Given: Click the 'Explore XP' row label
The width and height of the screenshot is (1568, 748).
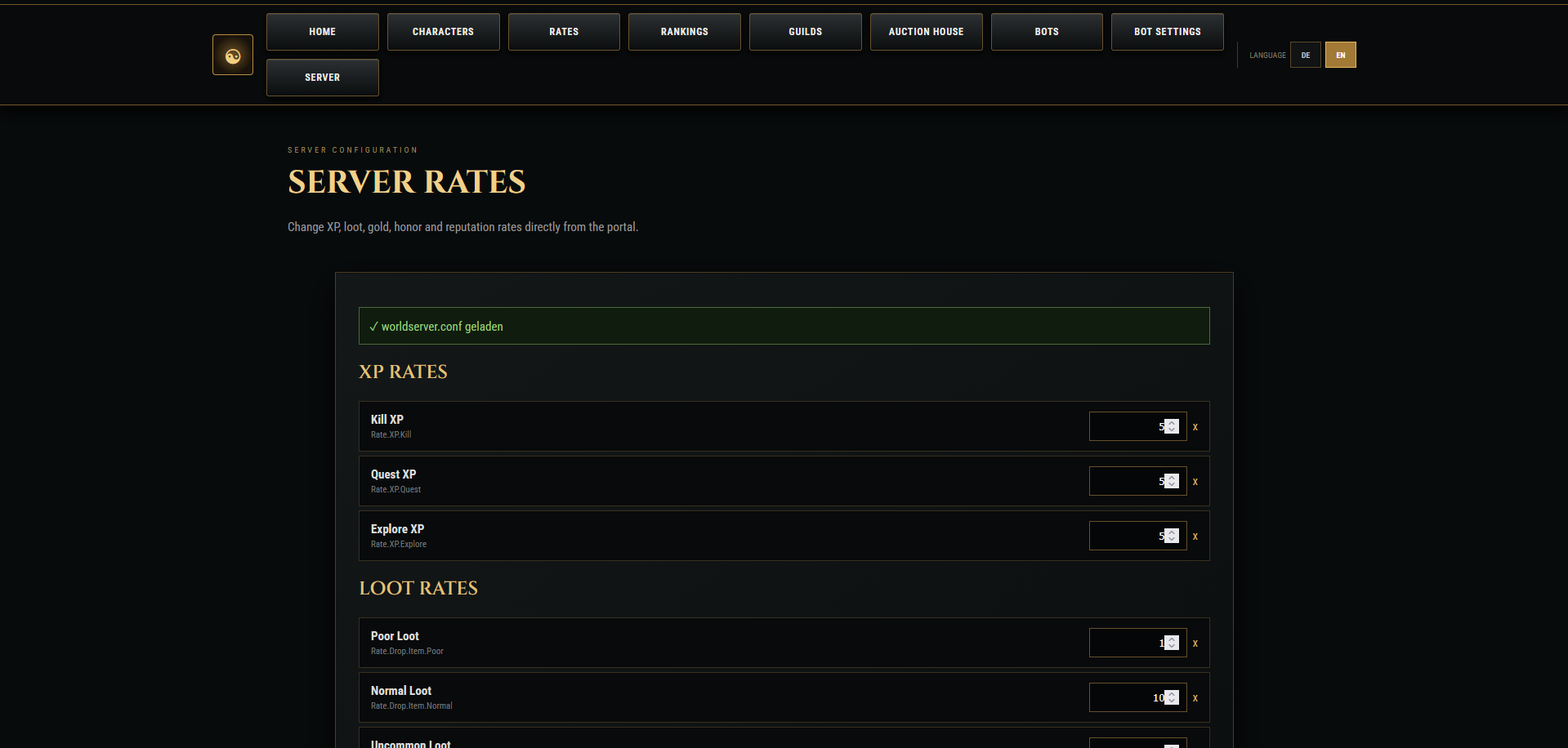Looking at the screenshot, I should click(397, 528).
